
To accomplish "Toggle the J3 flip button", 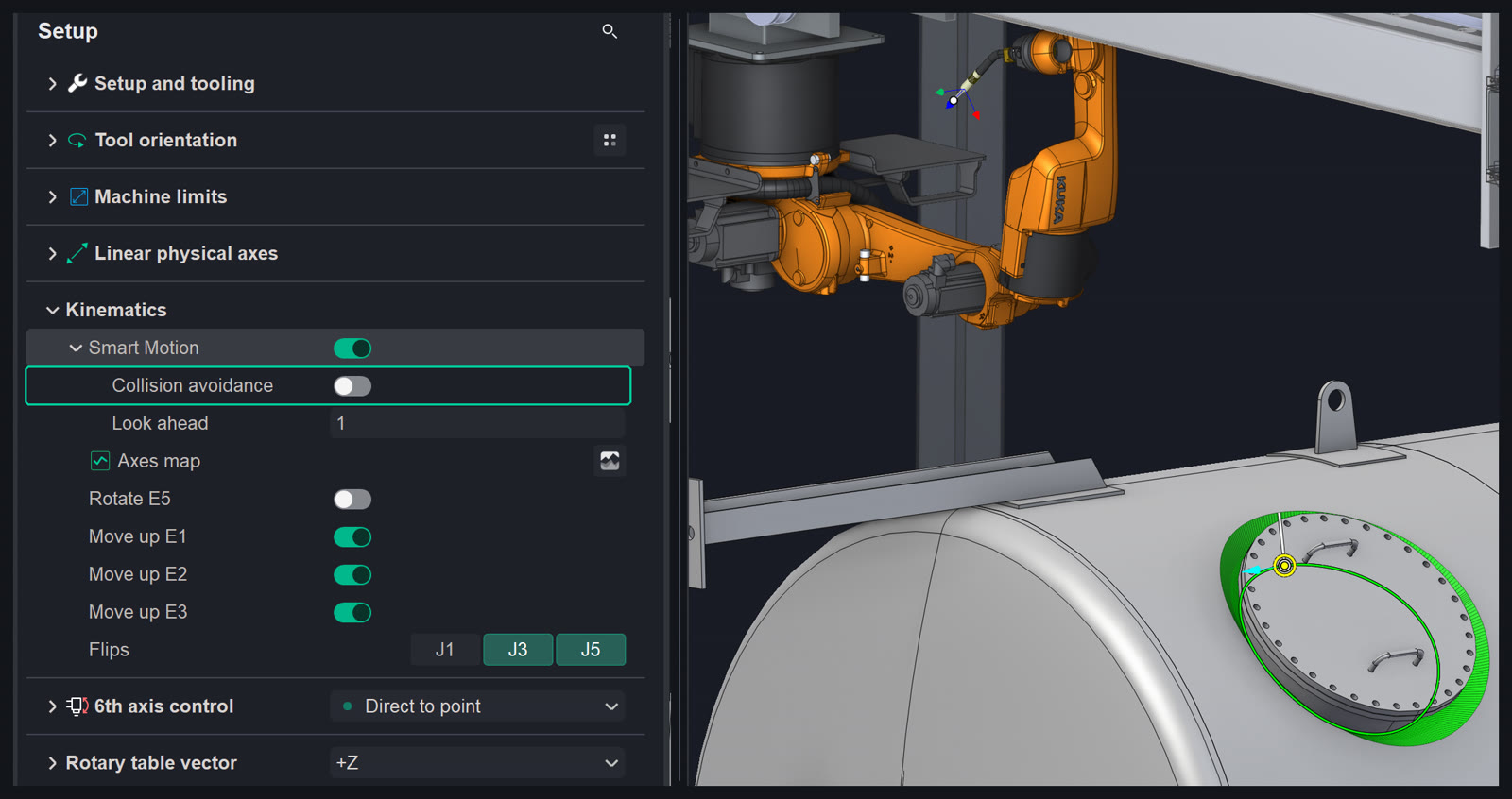I will [518, 650].
